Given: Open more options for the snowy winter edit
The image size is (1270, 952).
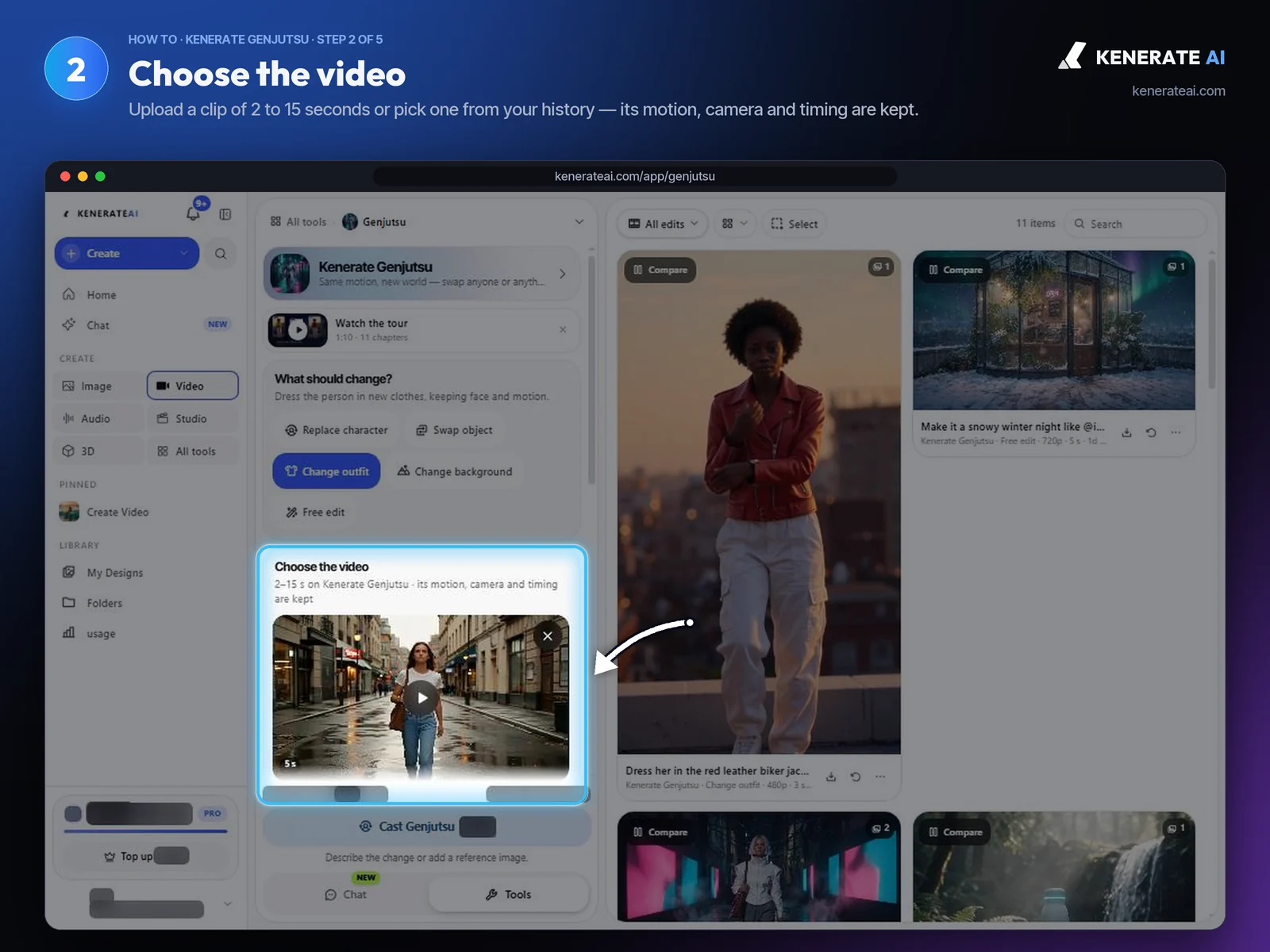Looking at the screenshot, I should tap(1176, 432).
